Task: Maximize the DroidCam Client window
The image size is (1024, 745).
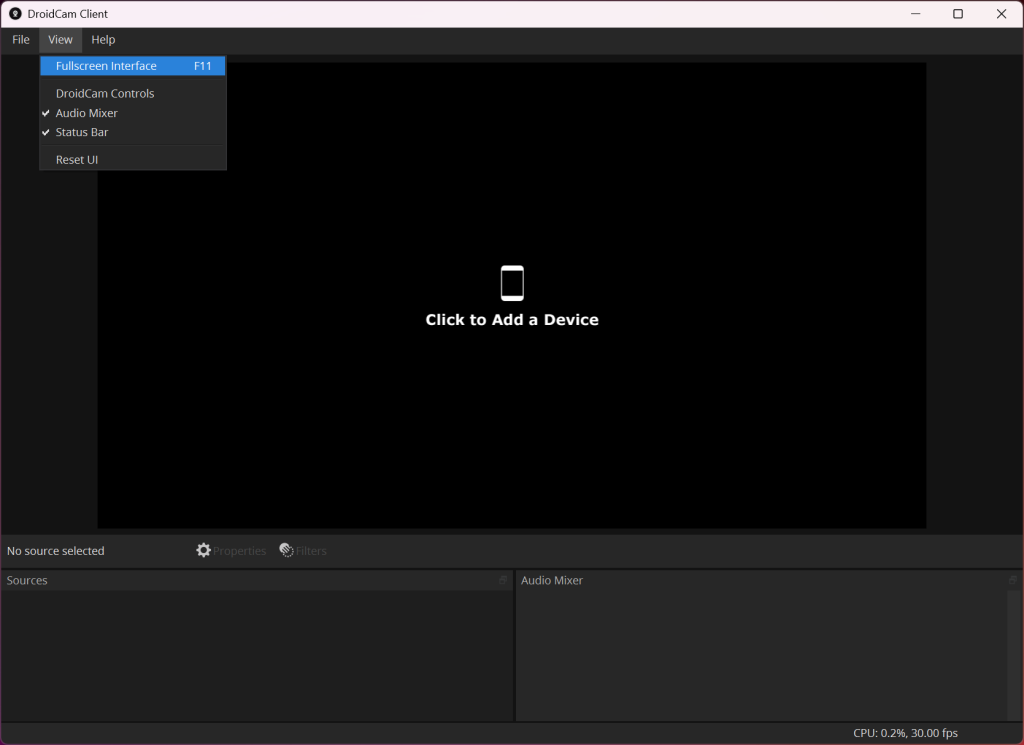Action: tap(958, 14)
